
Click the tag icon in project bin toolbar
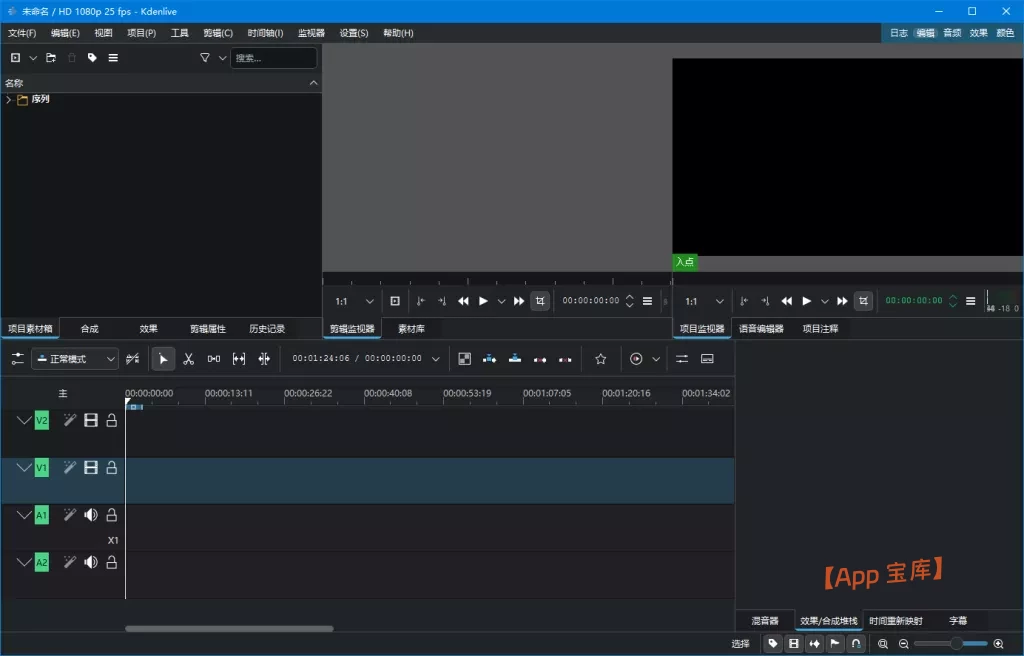(92, 58)
